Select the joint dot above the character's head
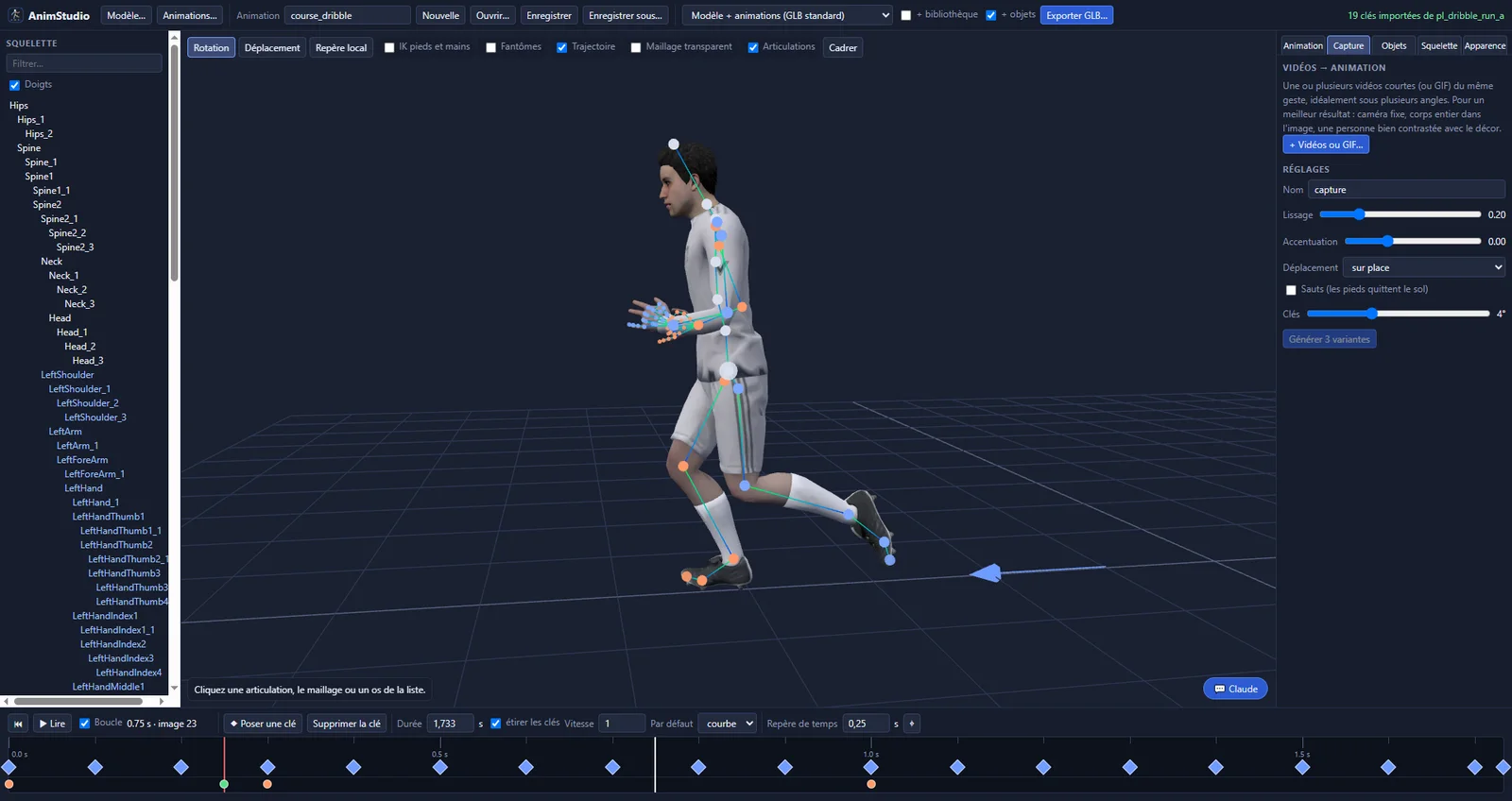Viewport: 1512px width, 801px height. pos(674,145)
